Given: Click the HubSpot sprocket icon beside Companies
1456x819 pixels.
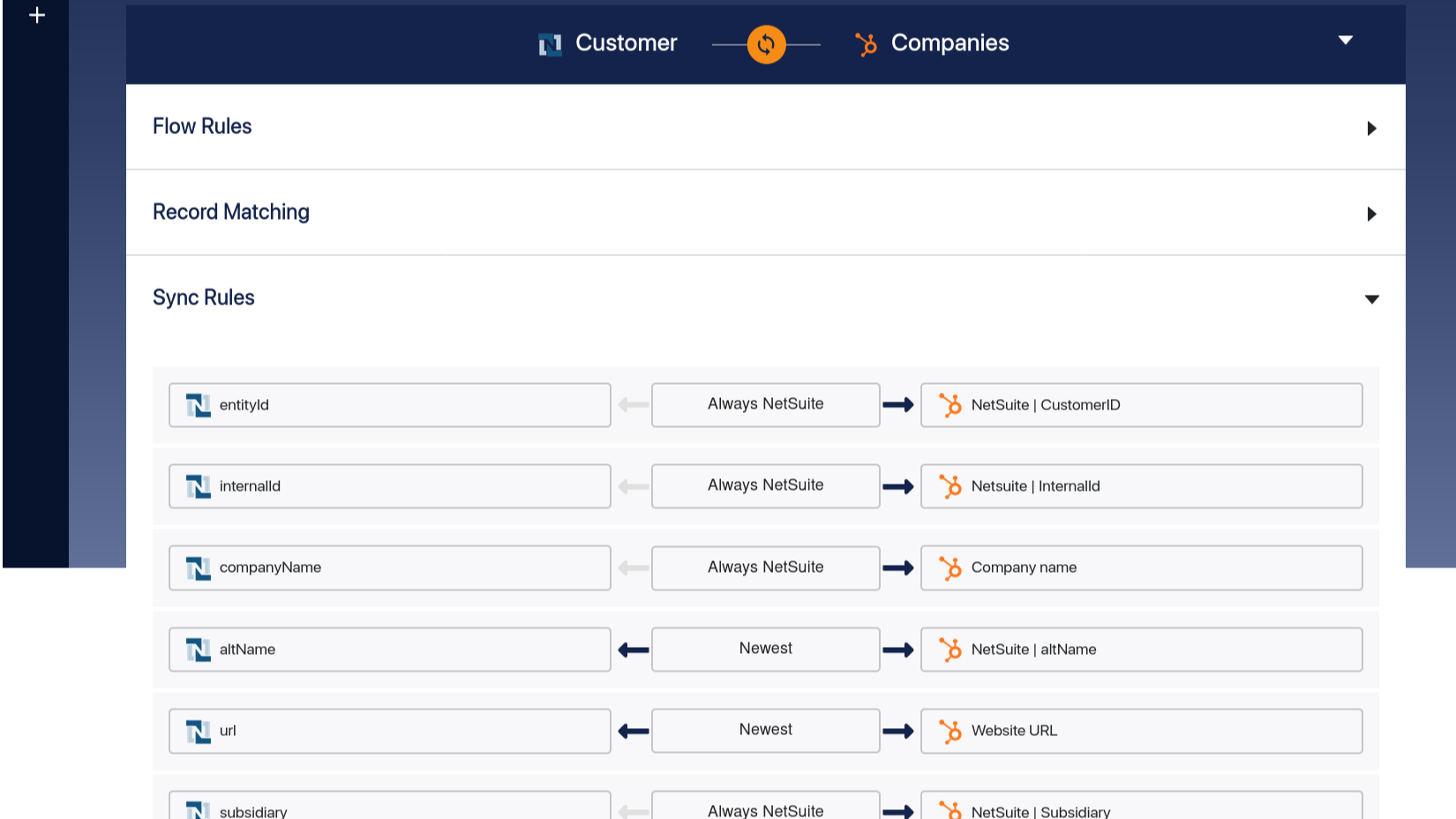Looking at the screenshot, I should click(x=866, y=43).
